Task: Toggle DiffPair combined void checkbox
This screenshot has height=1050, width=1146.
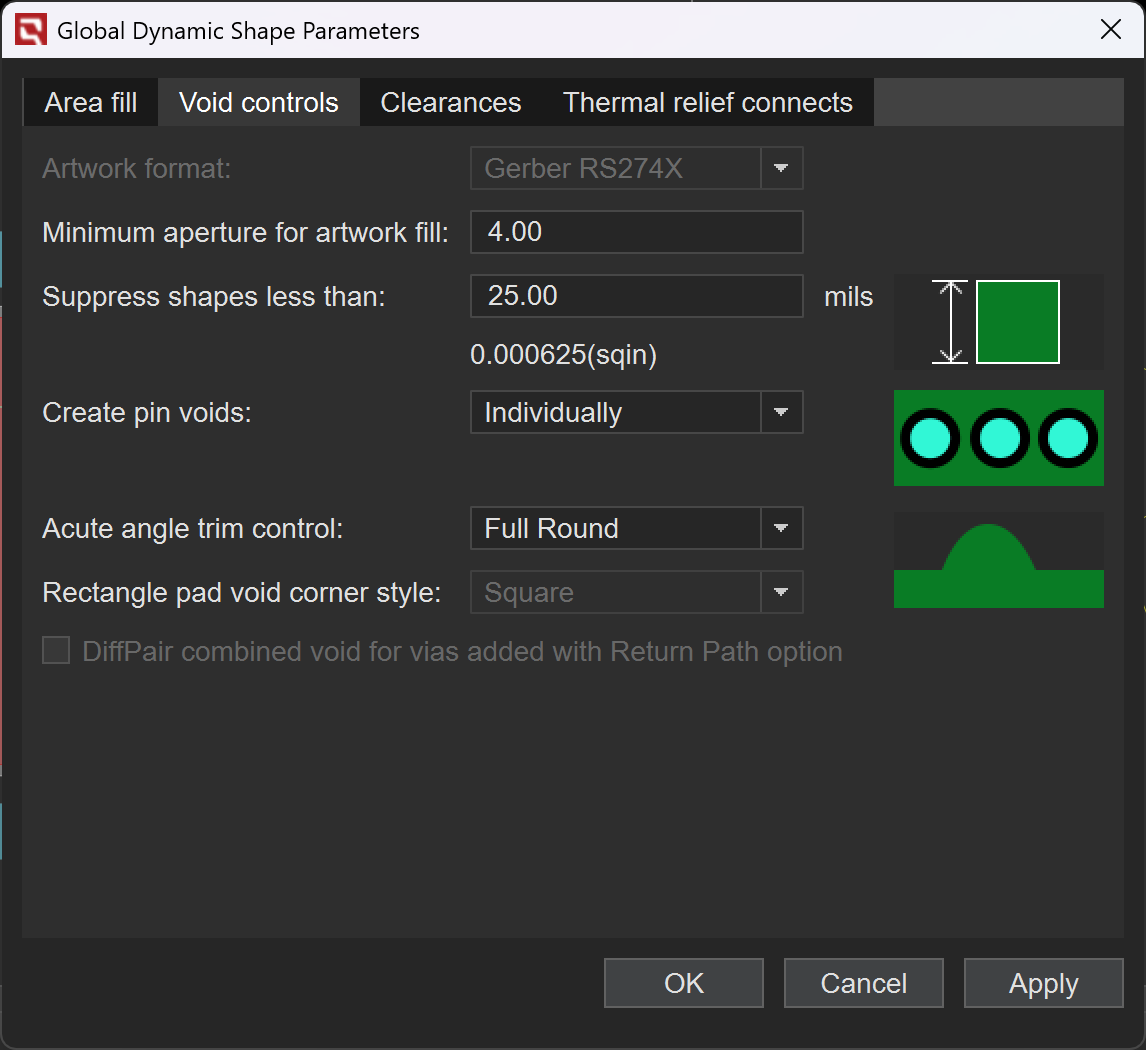Action: tap(56, 652)
